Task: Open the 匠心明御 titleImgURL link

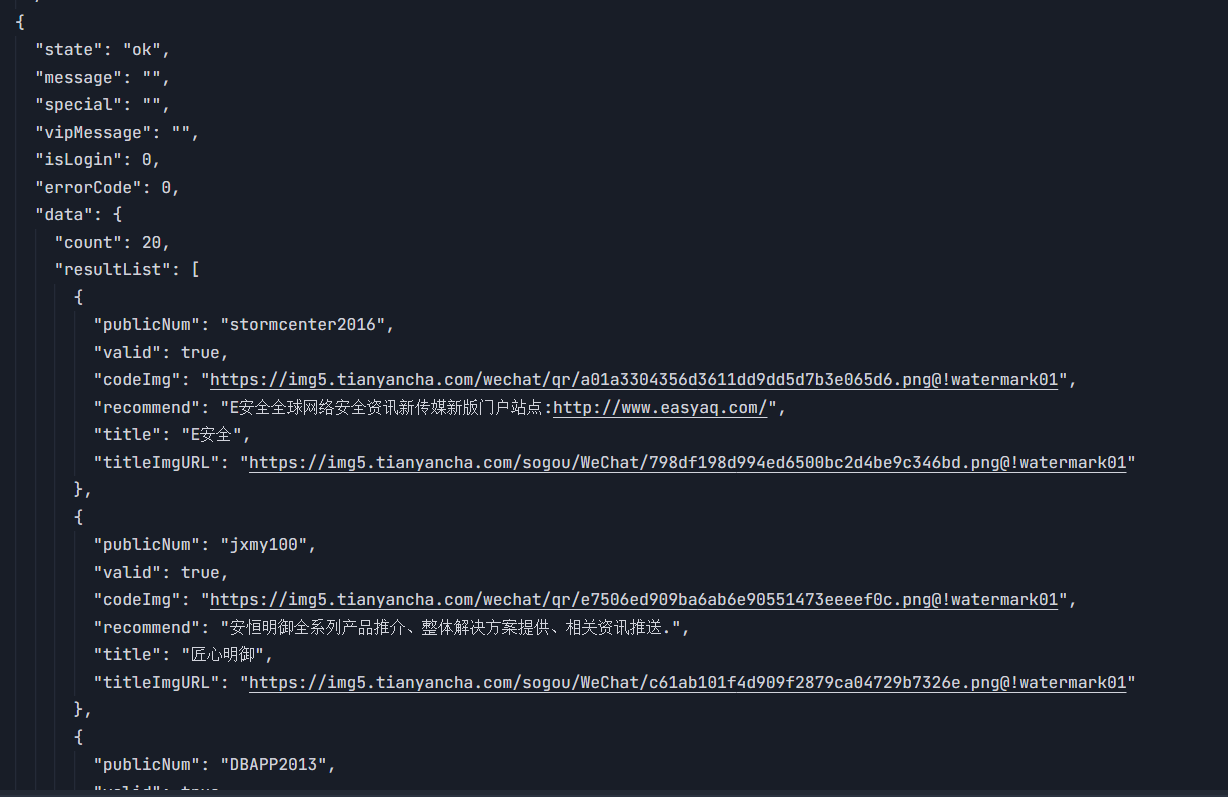Action: click(687, 683)
